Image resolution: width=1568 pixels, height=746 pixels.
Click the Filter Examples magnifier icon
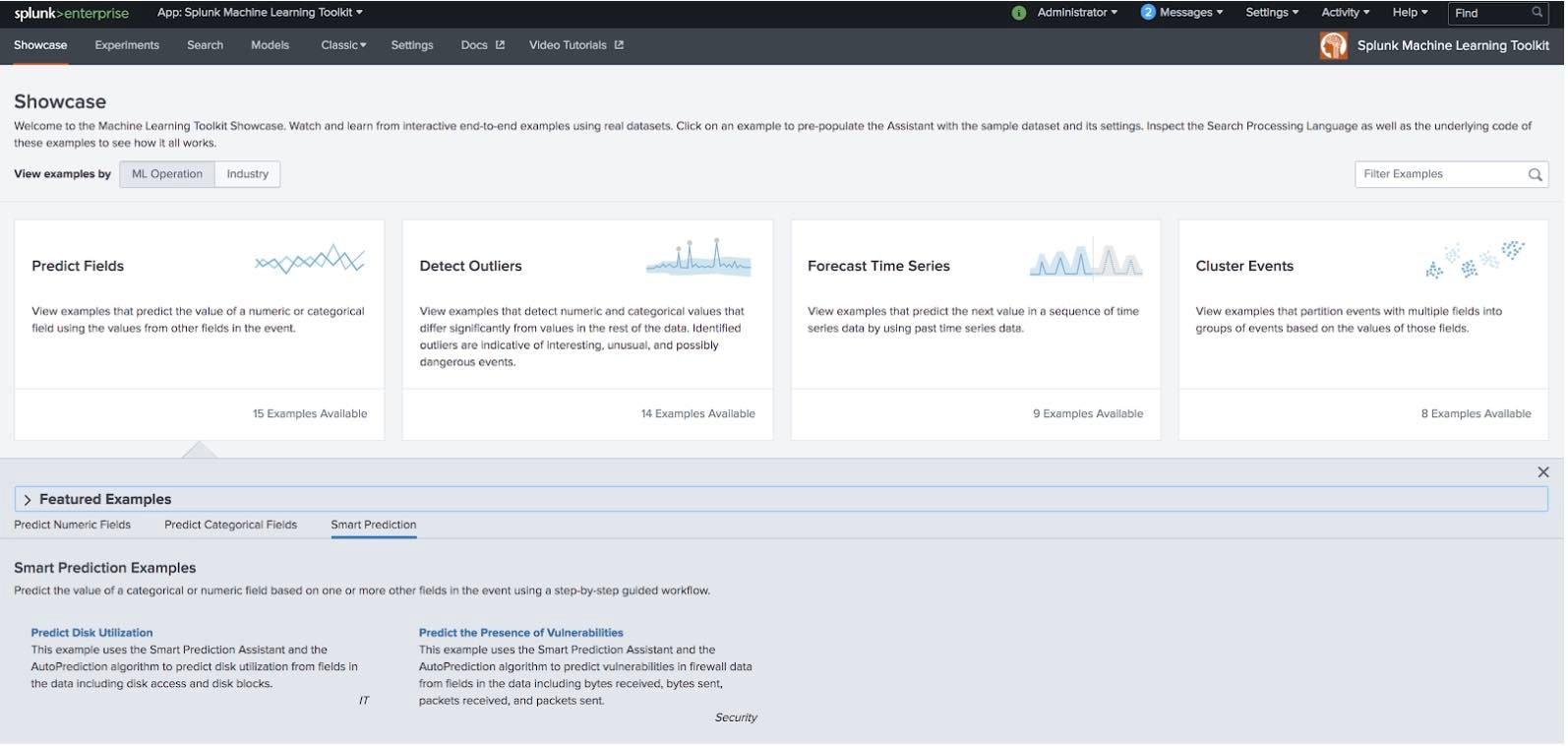1534,175
